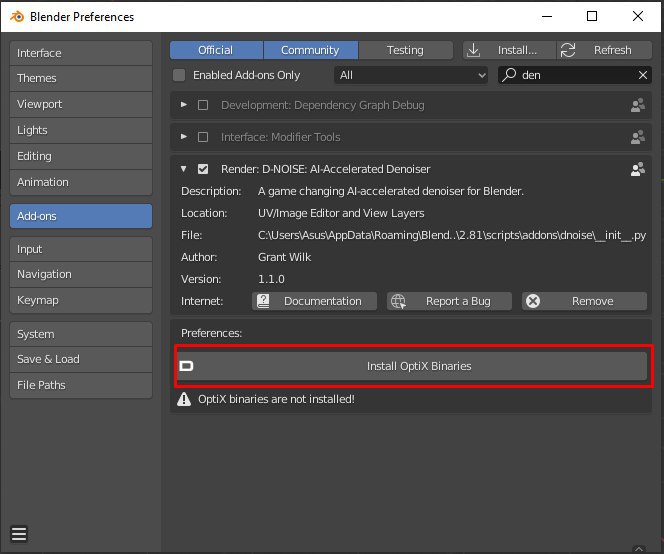664x554 pixels.
Task: Open the Themes preferences section
Action: (81, 78)
